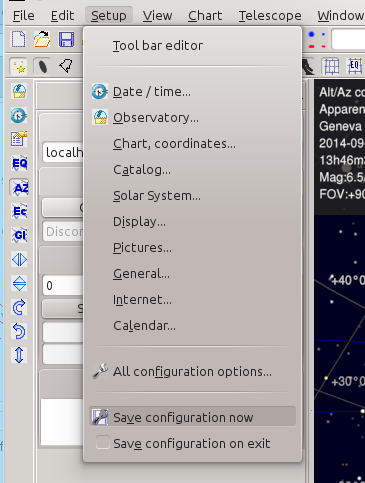Click Save configuration now

(x=192, y=417)
